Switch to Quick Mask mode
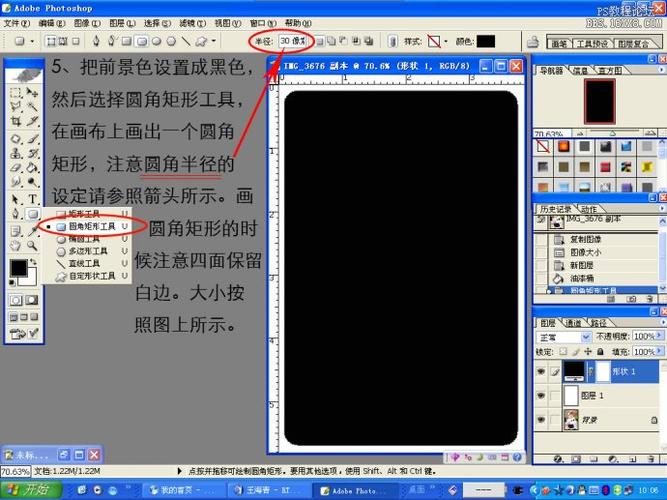This screenshot has width=667, height=500. tap(31, 300)
